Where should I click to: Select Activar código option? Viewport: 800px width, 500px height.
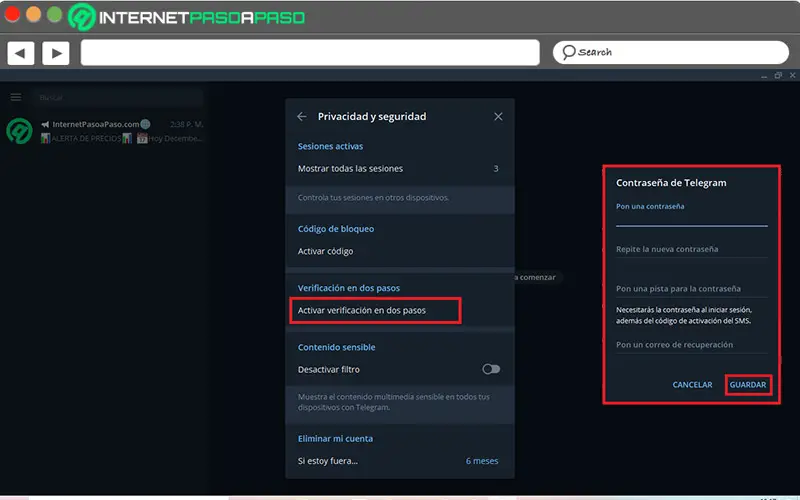(x=399, y=251)
